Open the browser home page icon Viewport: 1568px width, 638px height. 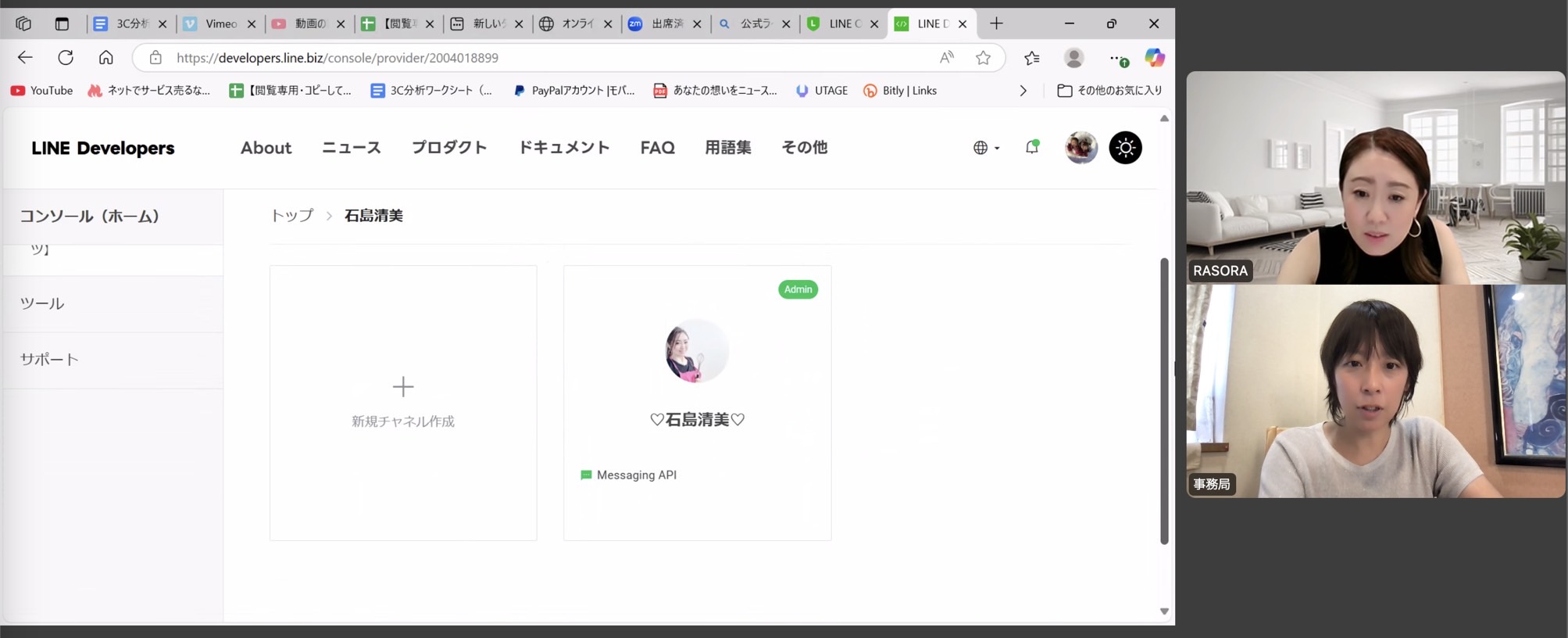click(105, 58)
